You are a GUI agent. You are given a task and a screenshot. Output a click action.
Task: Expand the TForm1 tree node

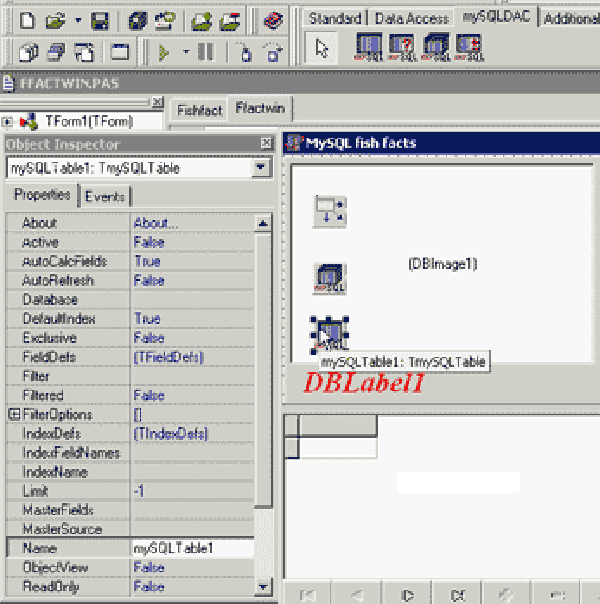click(7, 122)
